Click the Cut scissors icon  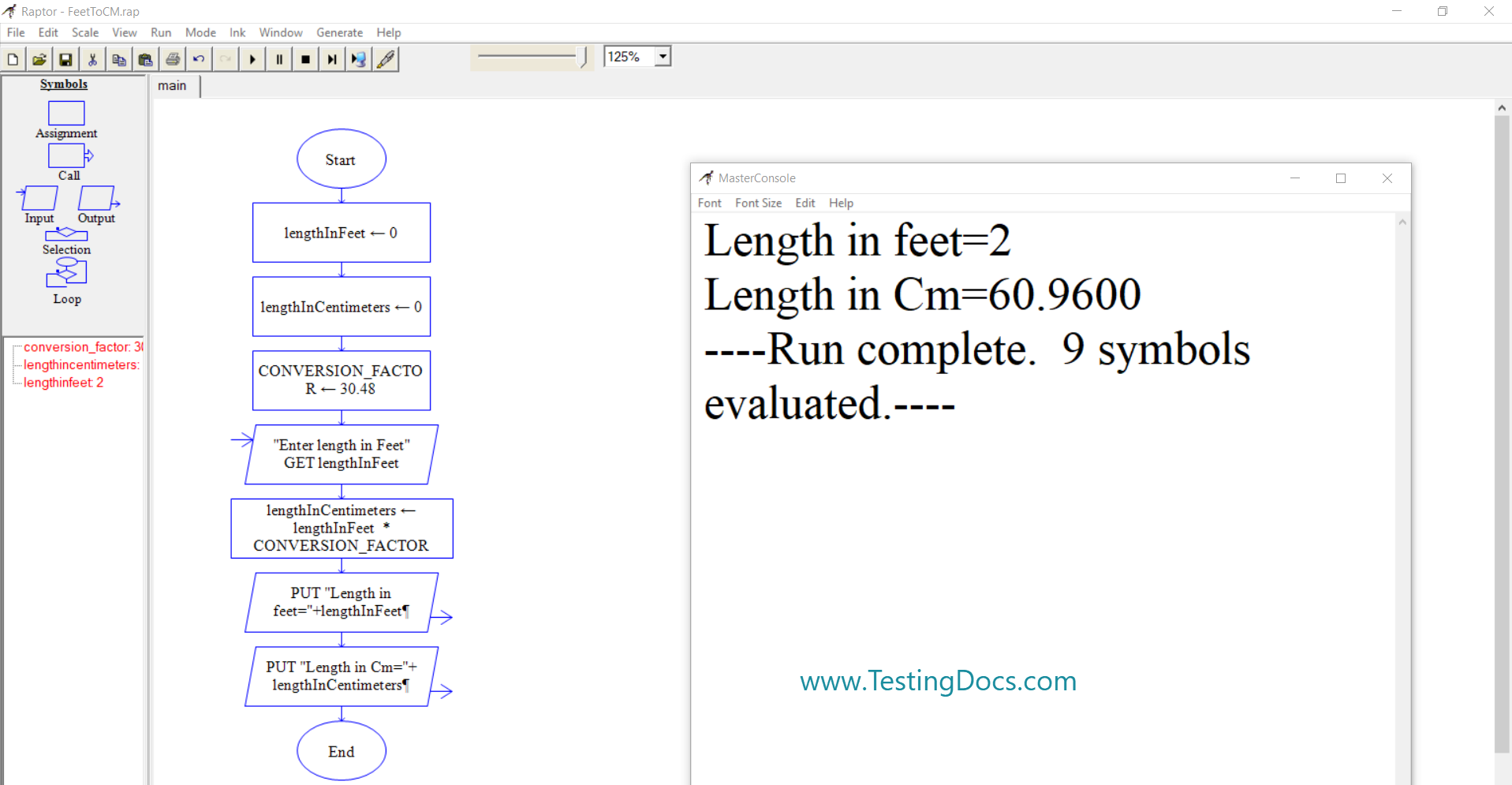92,59
